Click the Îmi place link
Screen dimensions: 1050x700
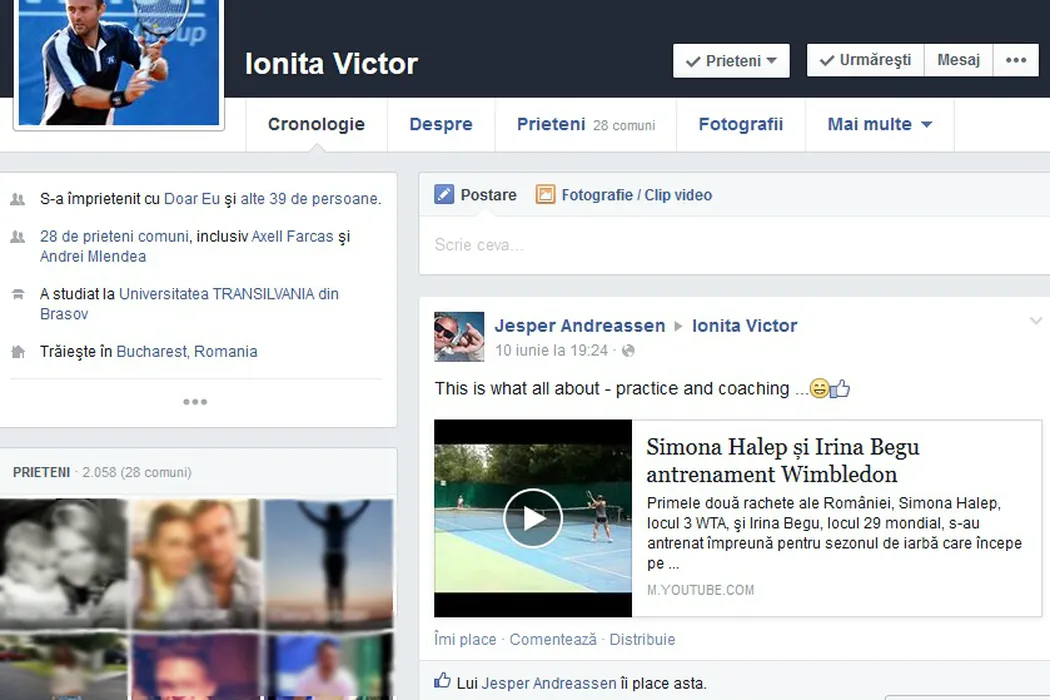point(465,639)
